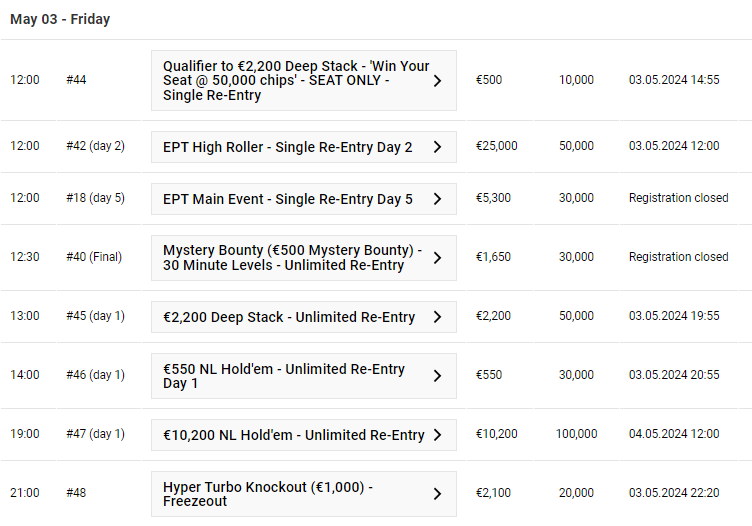The image size is (752, 526).
Task: Click the €25,000 buy-in amount
Action: coord(496,146)
